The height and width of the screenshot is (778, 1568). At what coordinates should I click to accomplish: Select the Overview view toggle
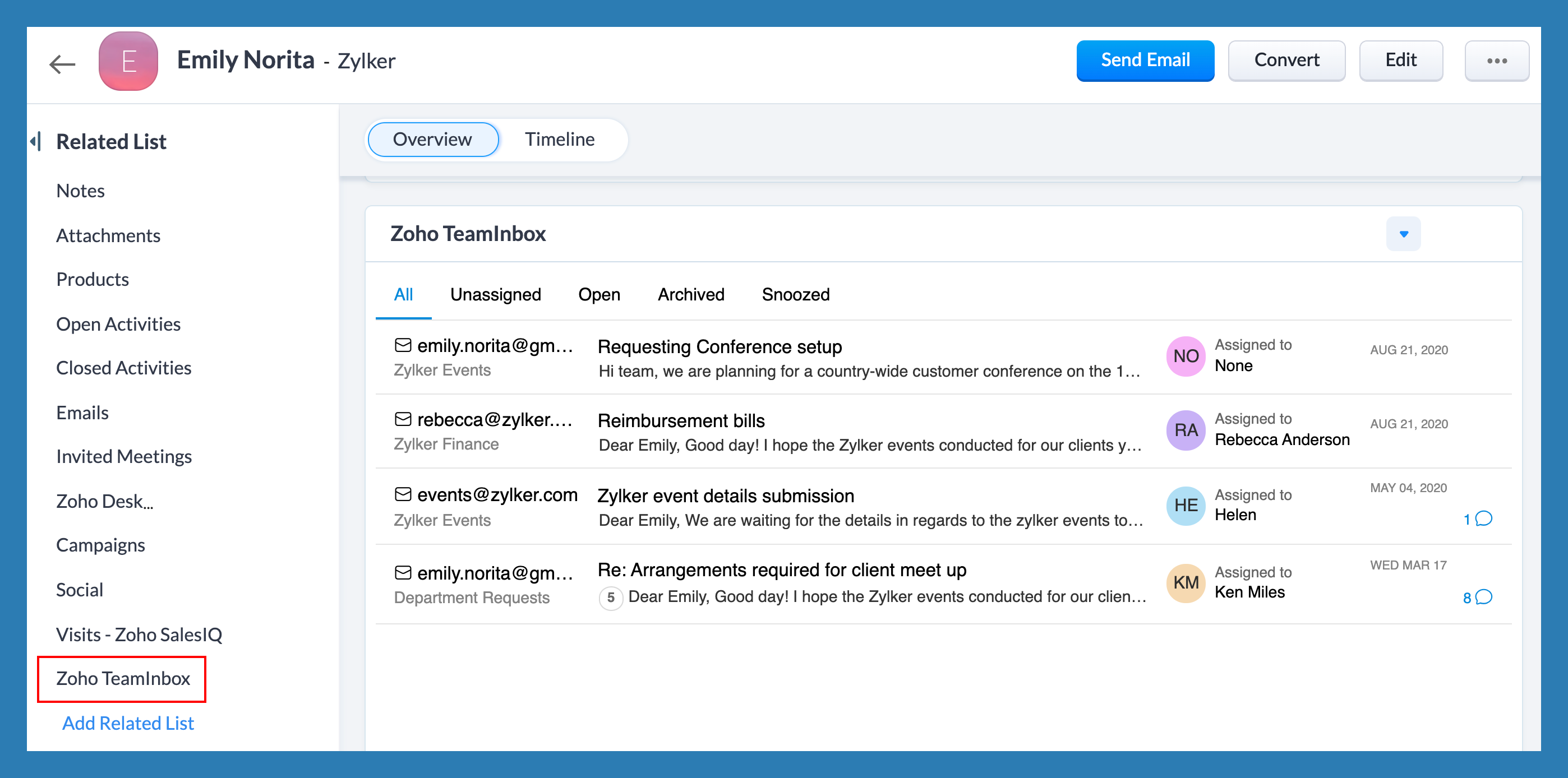432,140
